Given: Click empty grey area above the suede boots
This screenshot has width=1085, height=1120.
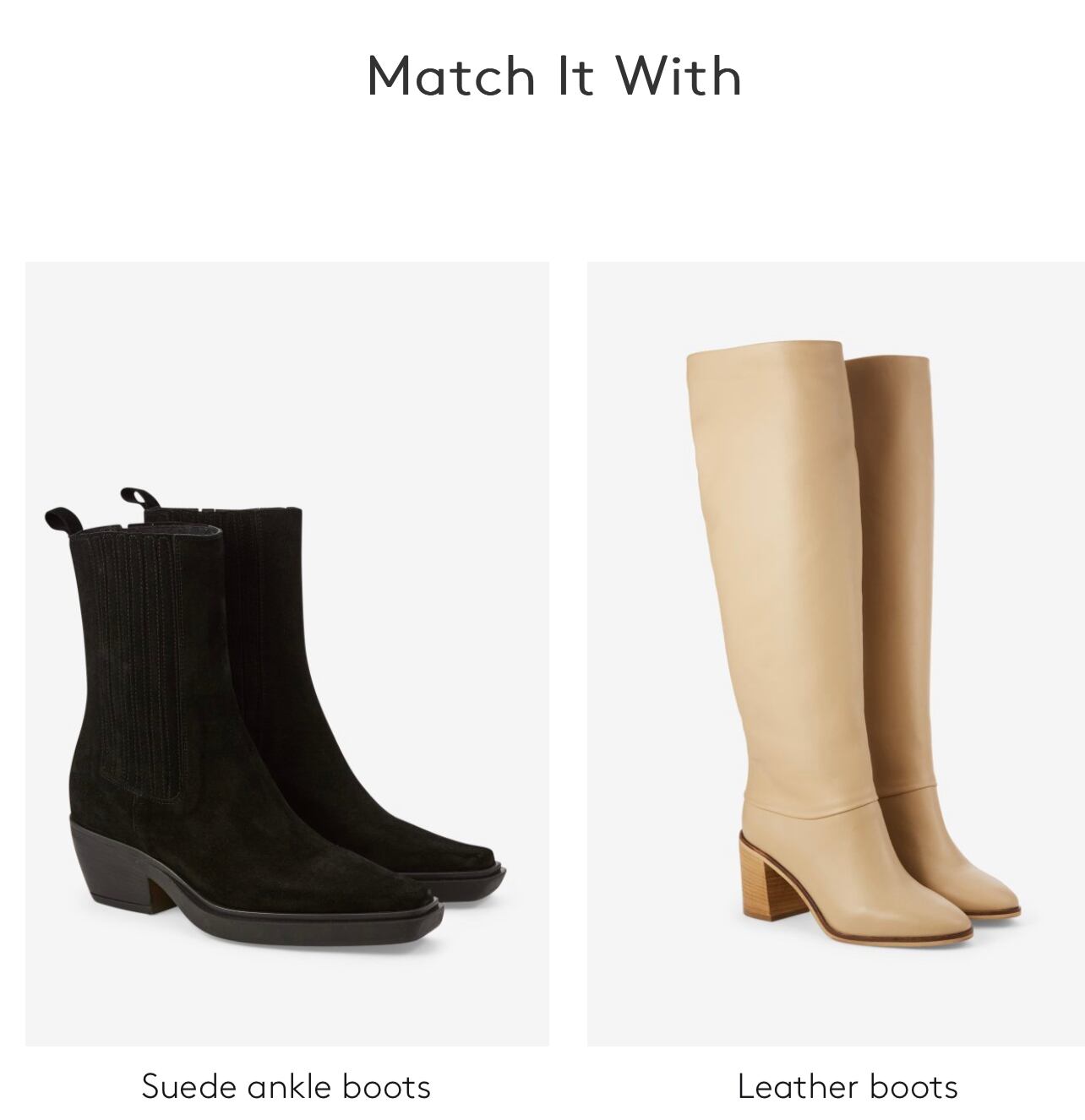Looking at the screenshot, I should [287, 372].
